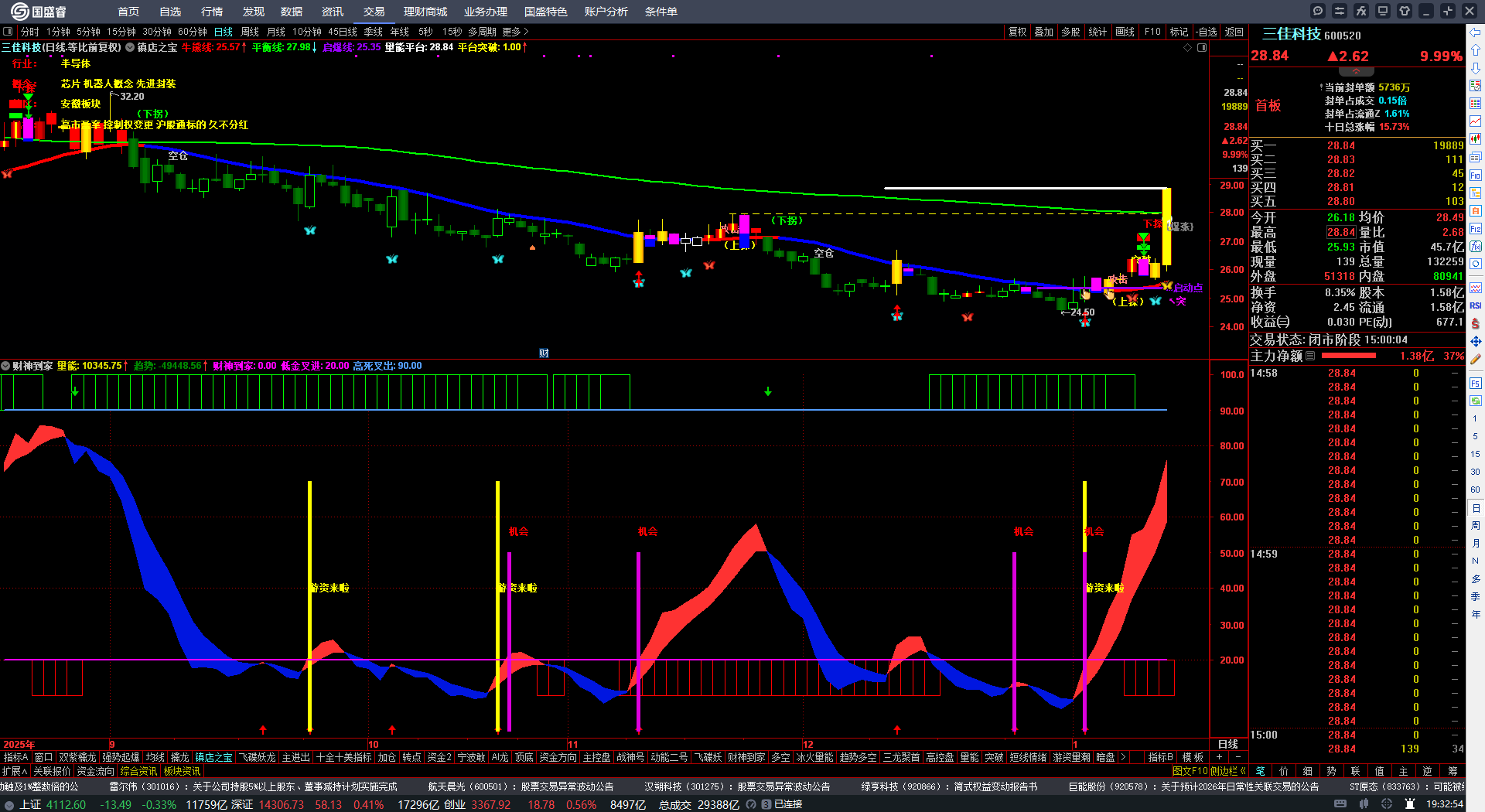
Task: Open the indicator dropdown beside 镇店之宝
Action: click(x=130, y=47)
